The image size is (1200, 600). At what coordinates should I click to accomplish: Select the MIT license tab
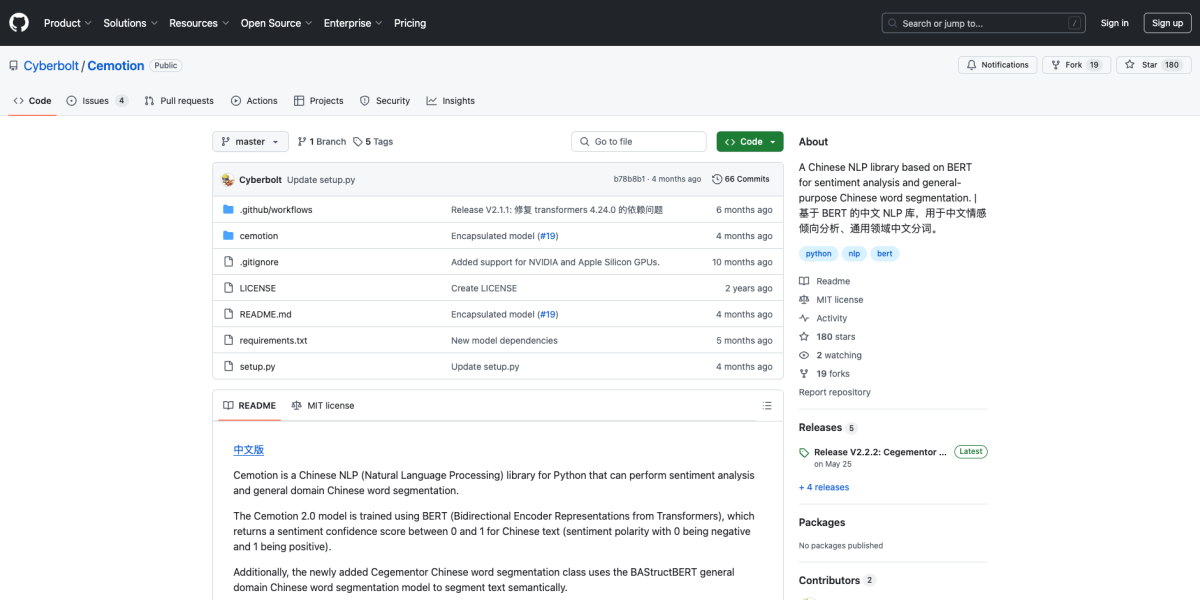click(x=322, y=406)
